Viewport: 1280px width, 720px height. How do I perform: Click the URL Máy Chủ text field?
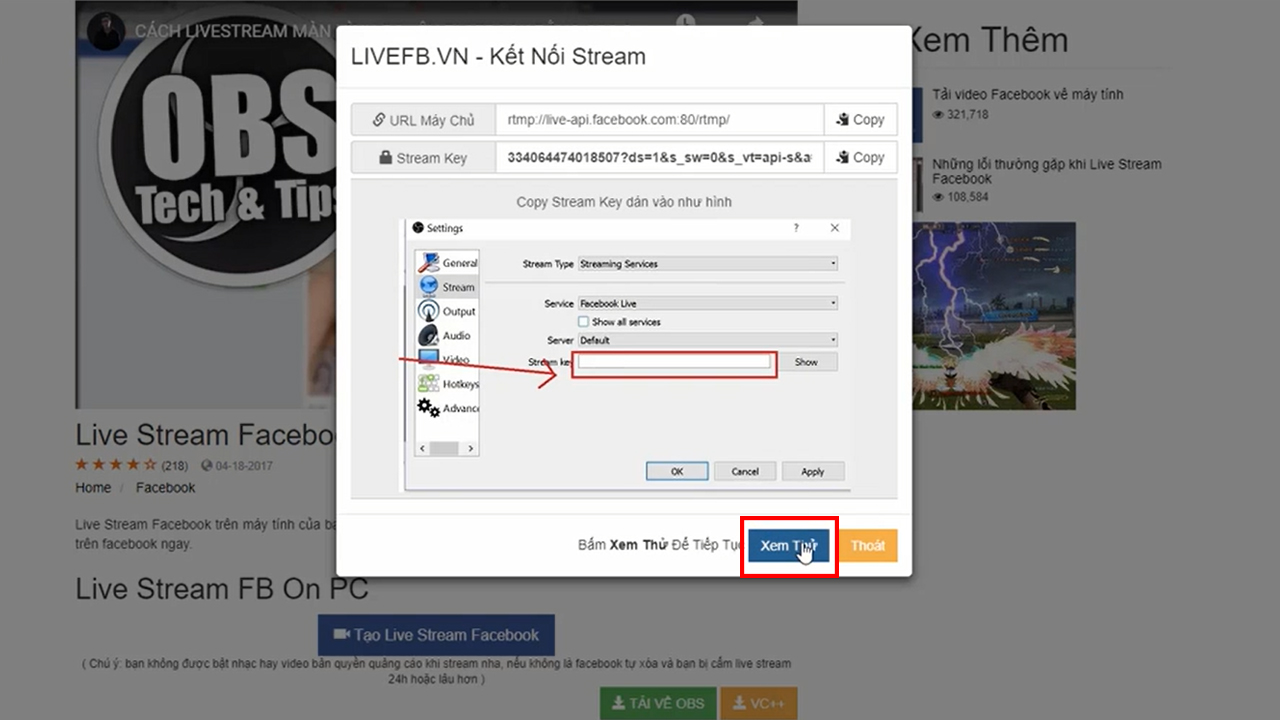click(659, 120)
